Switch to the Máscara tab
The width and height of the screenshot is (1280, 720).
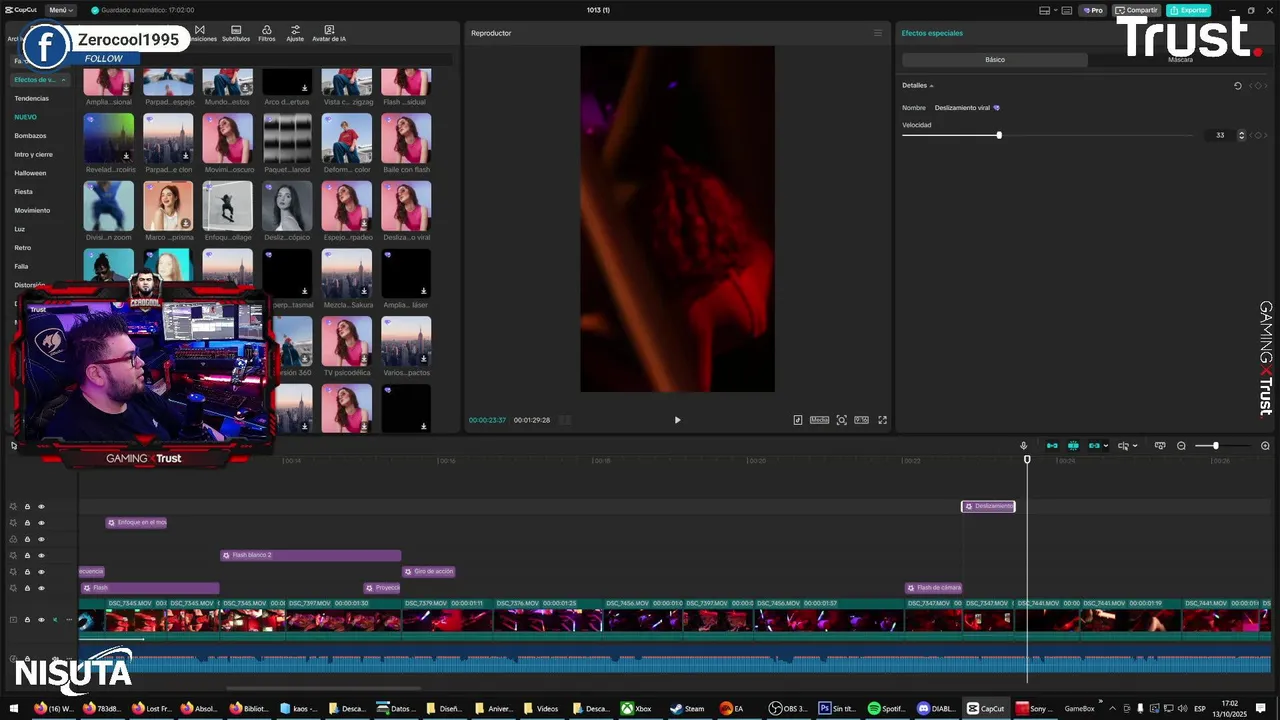(1180, 60)
